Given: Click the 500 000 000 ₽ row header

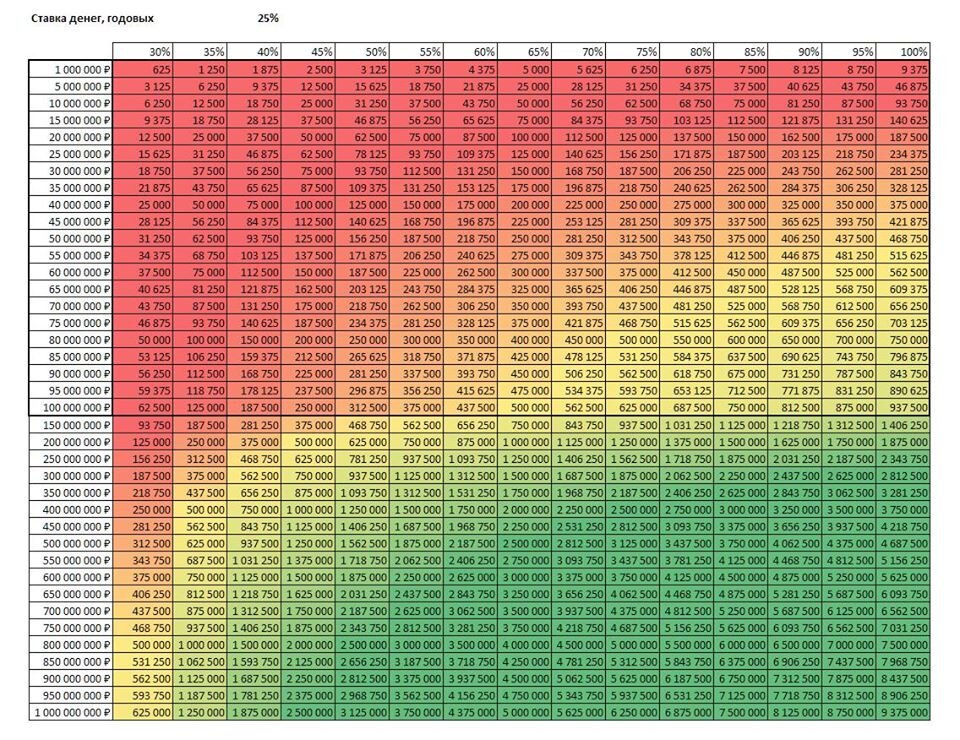Looking at the screenshot, I should 70,544.
